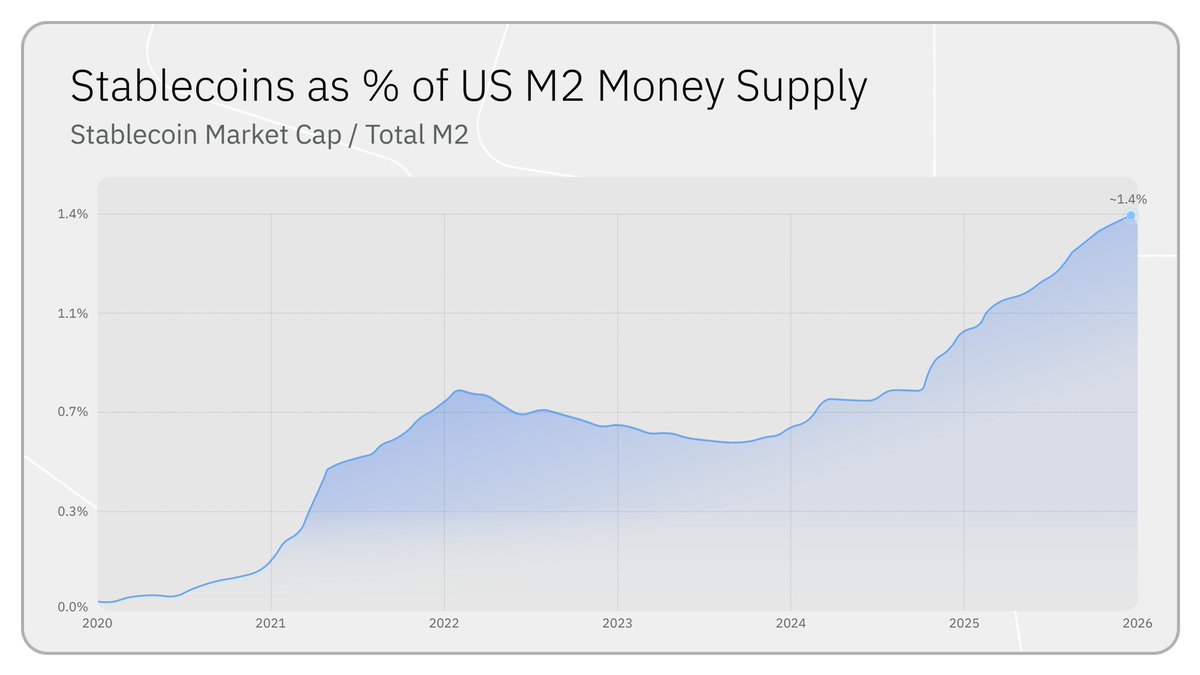Select the "~1.4%" annotation label above the endpoint
1200x675 pixels.
click(1128, 200)
